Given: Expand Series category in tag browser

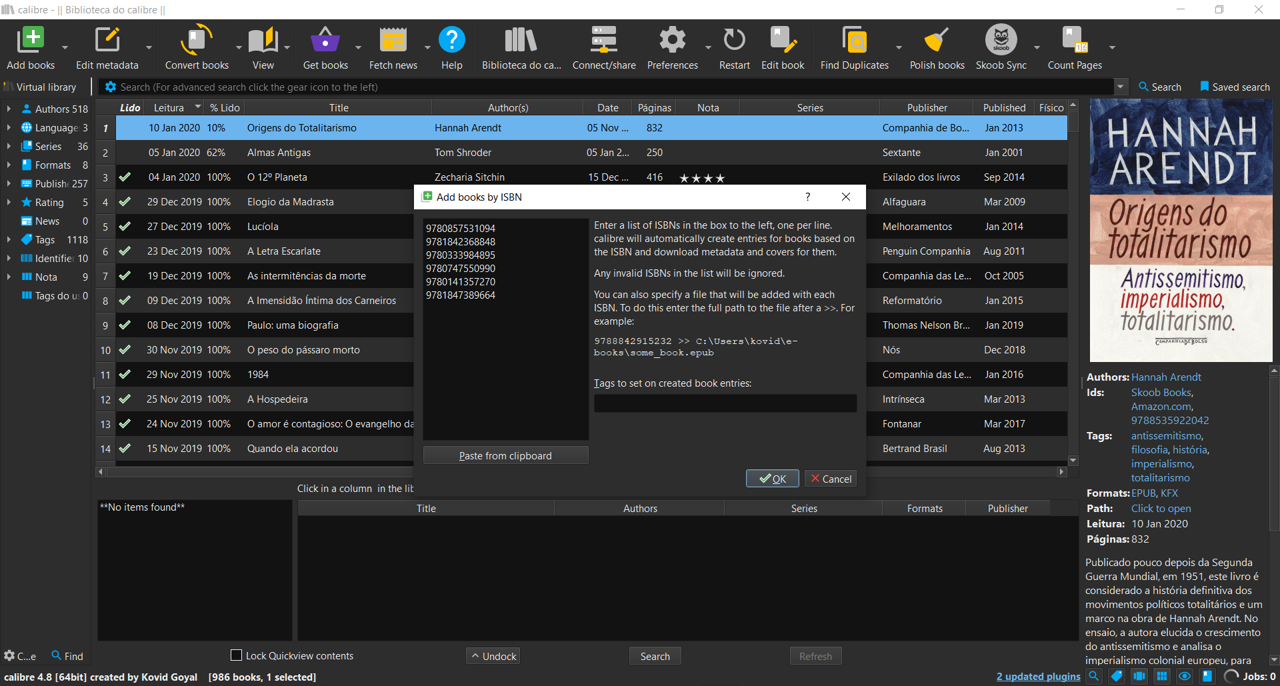Looking at the screenshot, I should pos(9,146).
